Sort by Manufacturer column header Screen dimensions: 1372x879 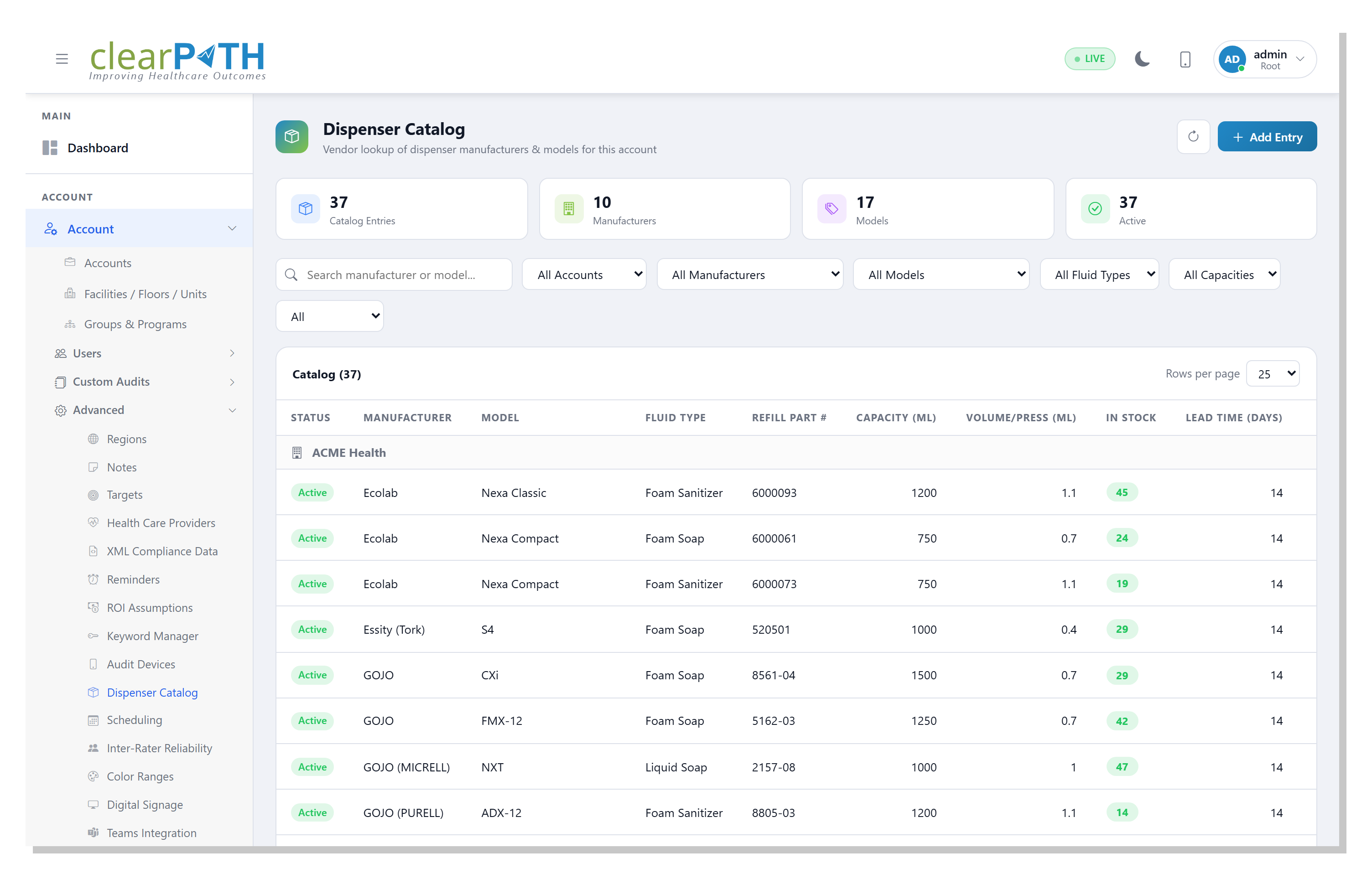[x=407, y=417]
